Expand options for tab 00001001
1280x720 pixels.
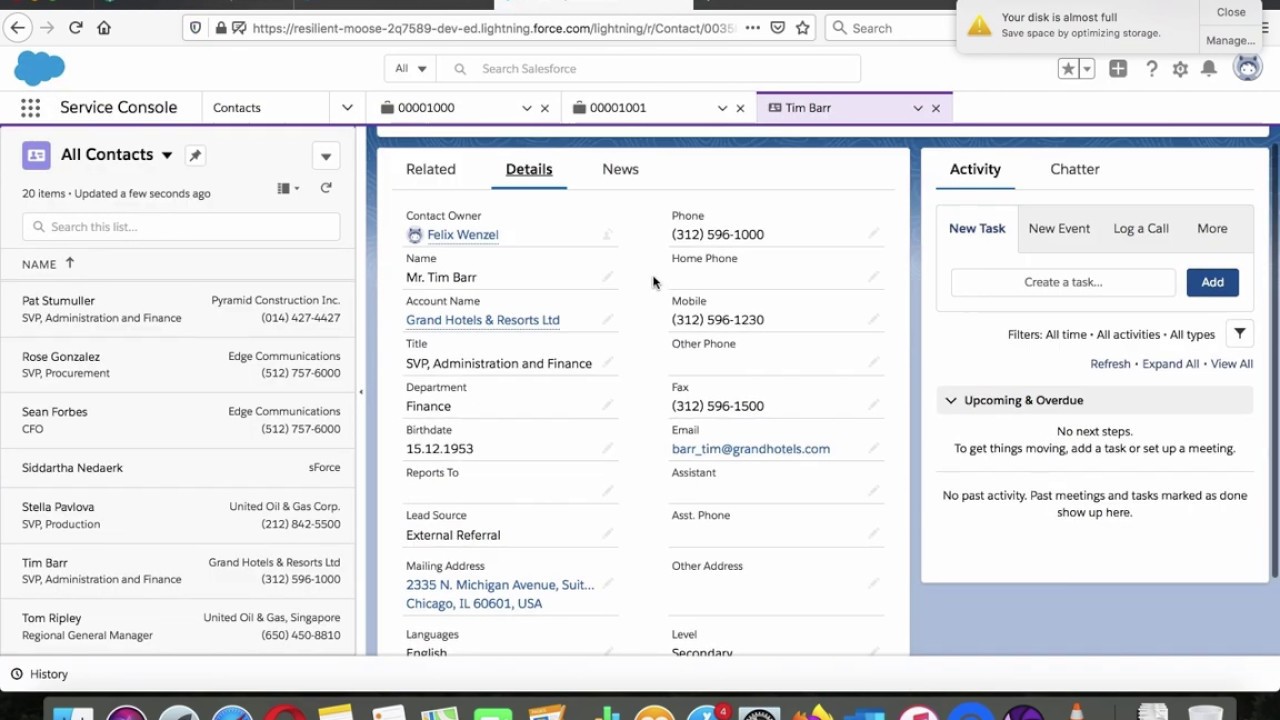722,108
